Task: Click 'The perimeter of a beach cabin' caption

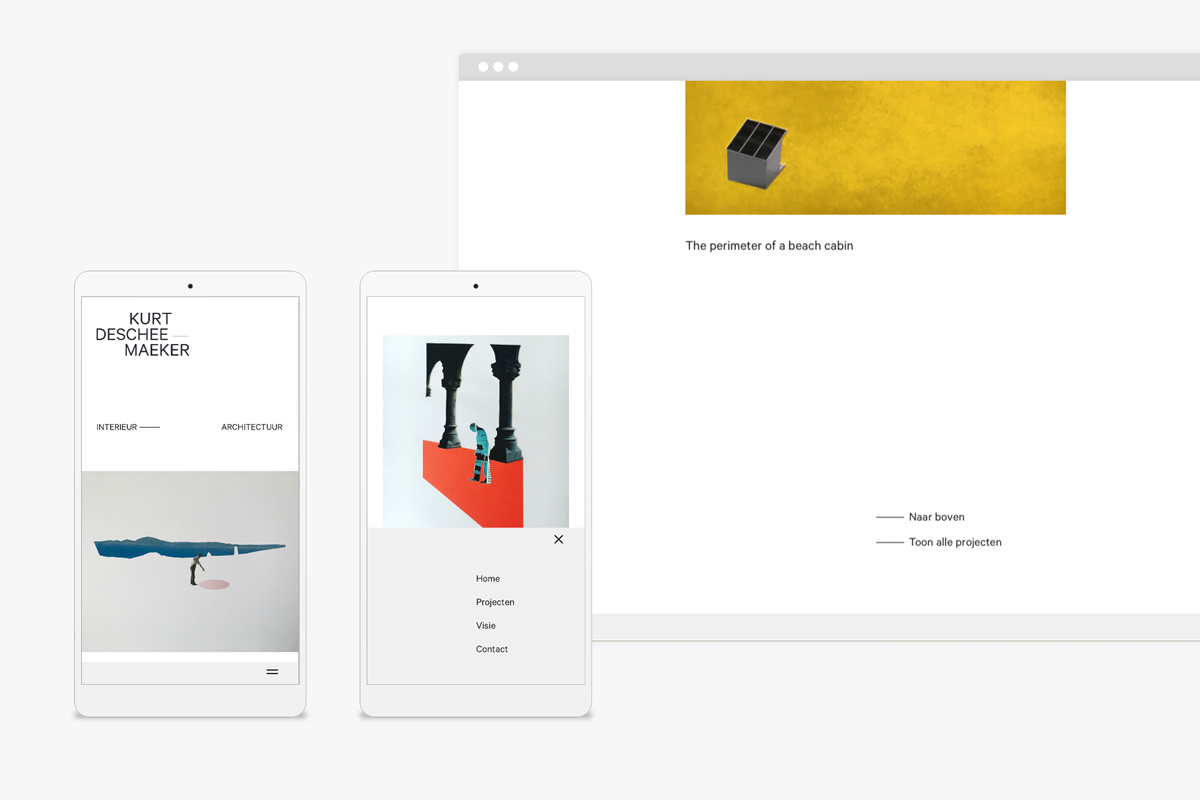Action: 769,246
